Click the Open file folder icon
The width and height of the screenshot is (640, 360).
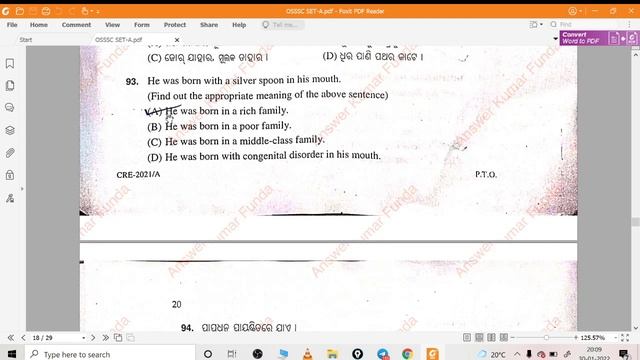click(x=19, y=11)
